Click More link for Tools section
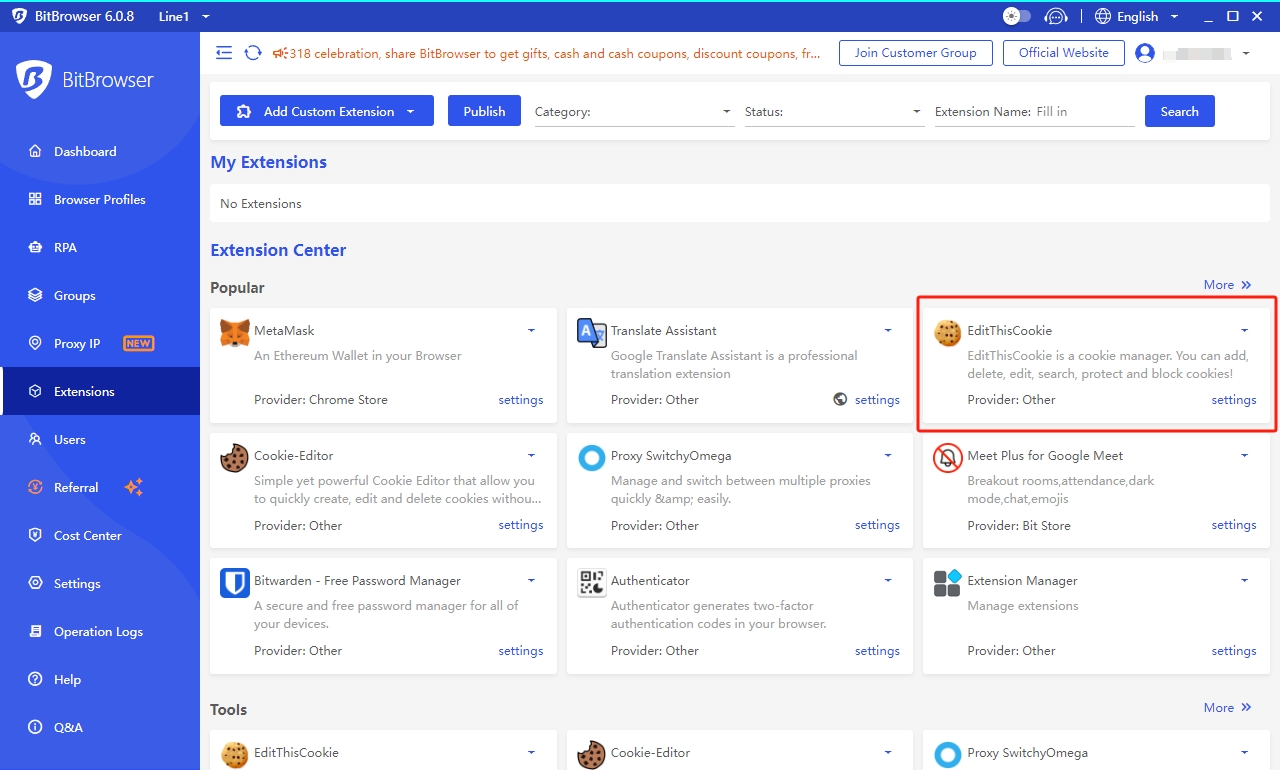Image resolution: width=1280 pixels, height=770 pixels. tap(1227, 707)
